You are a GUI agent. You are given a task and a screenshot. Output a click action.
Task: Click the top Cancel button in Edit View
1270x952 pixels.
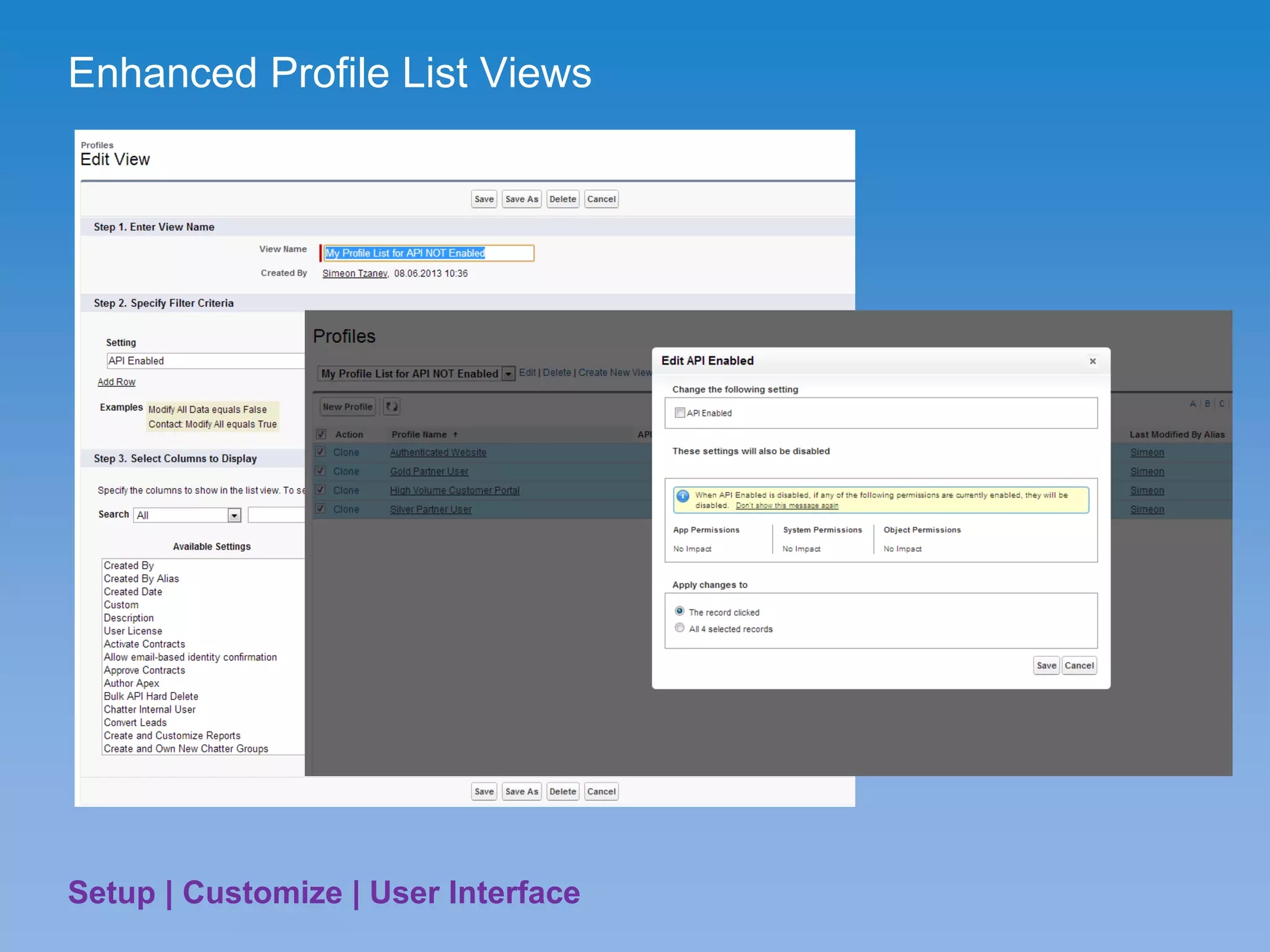tap(602, 199)
